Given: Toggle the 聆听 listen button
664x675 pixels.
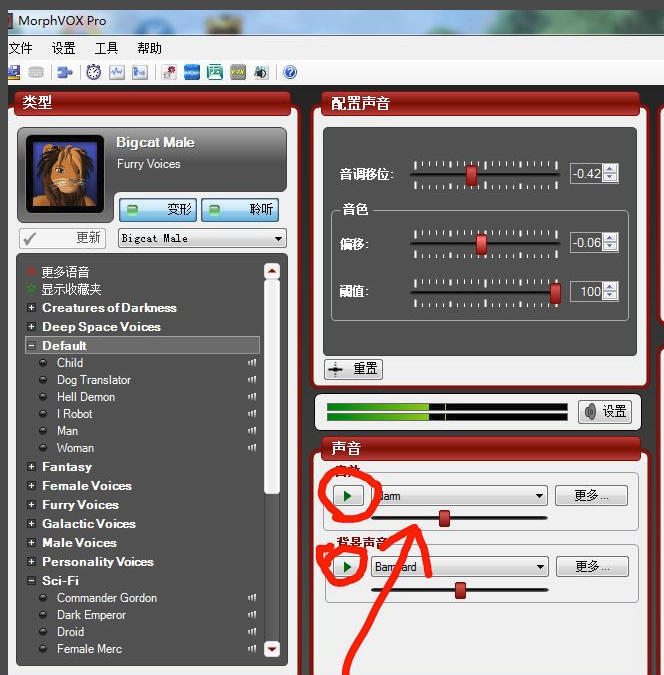Looking at the screenshot, I should [240, 210].
